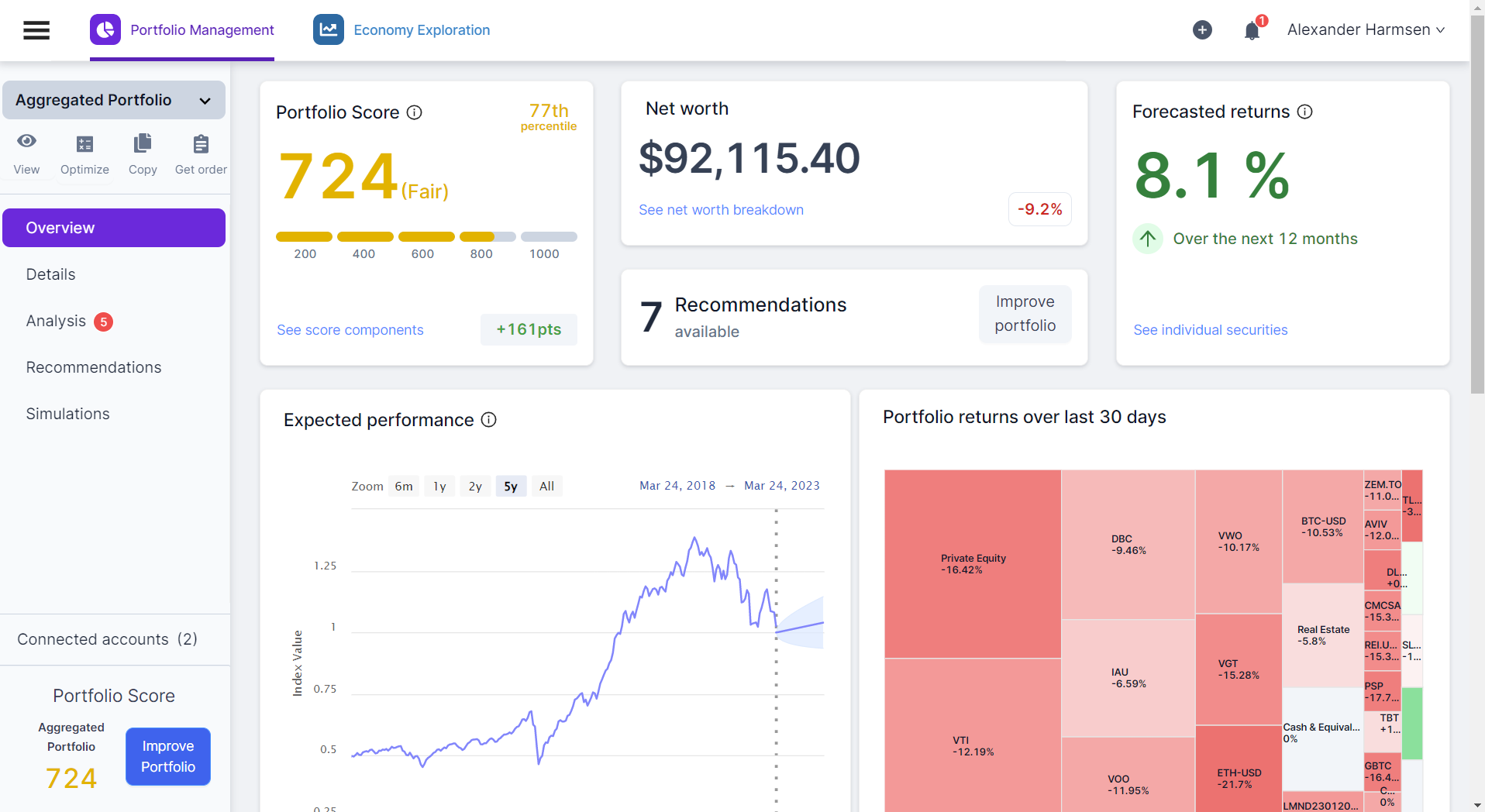Select the 6m zoom range
The height and width of the screenshot is (812, 1485).
coord(403,486)
